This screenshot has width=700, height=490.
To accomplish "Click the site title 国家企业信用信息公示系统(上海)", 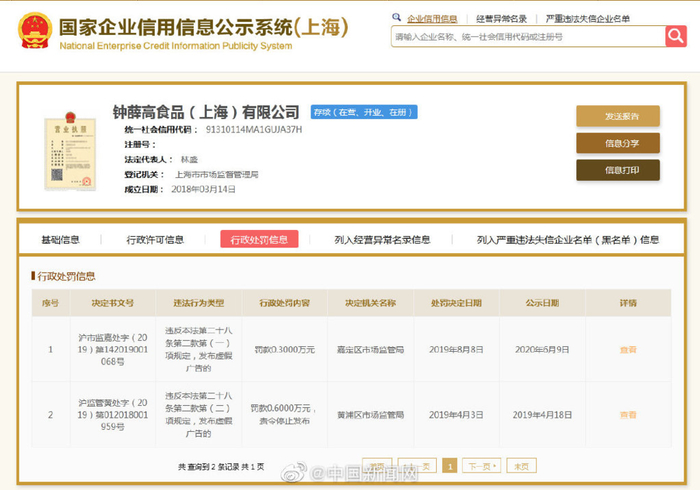I will (203, 27).
